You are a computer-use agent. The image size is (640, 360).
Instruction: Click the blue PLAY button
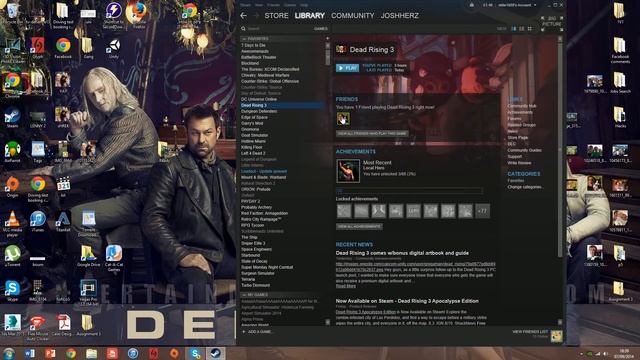(347, 68)
